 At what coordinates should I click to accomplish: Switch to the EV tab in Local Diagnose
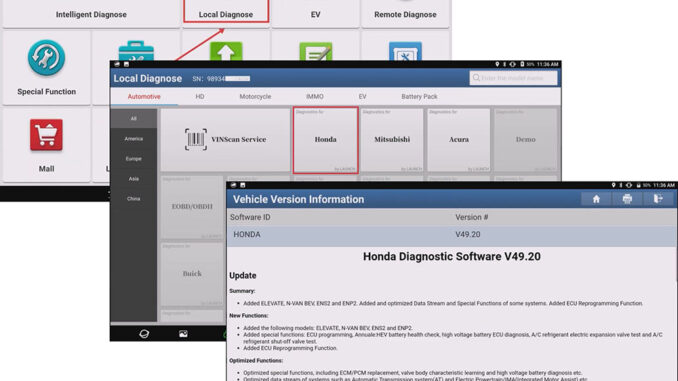pyautogui.click(x=362, y=96)
